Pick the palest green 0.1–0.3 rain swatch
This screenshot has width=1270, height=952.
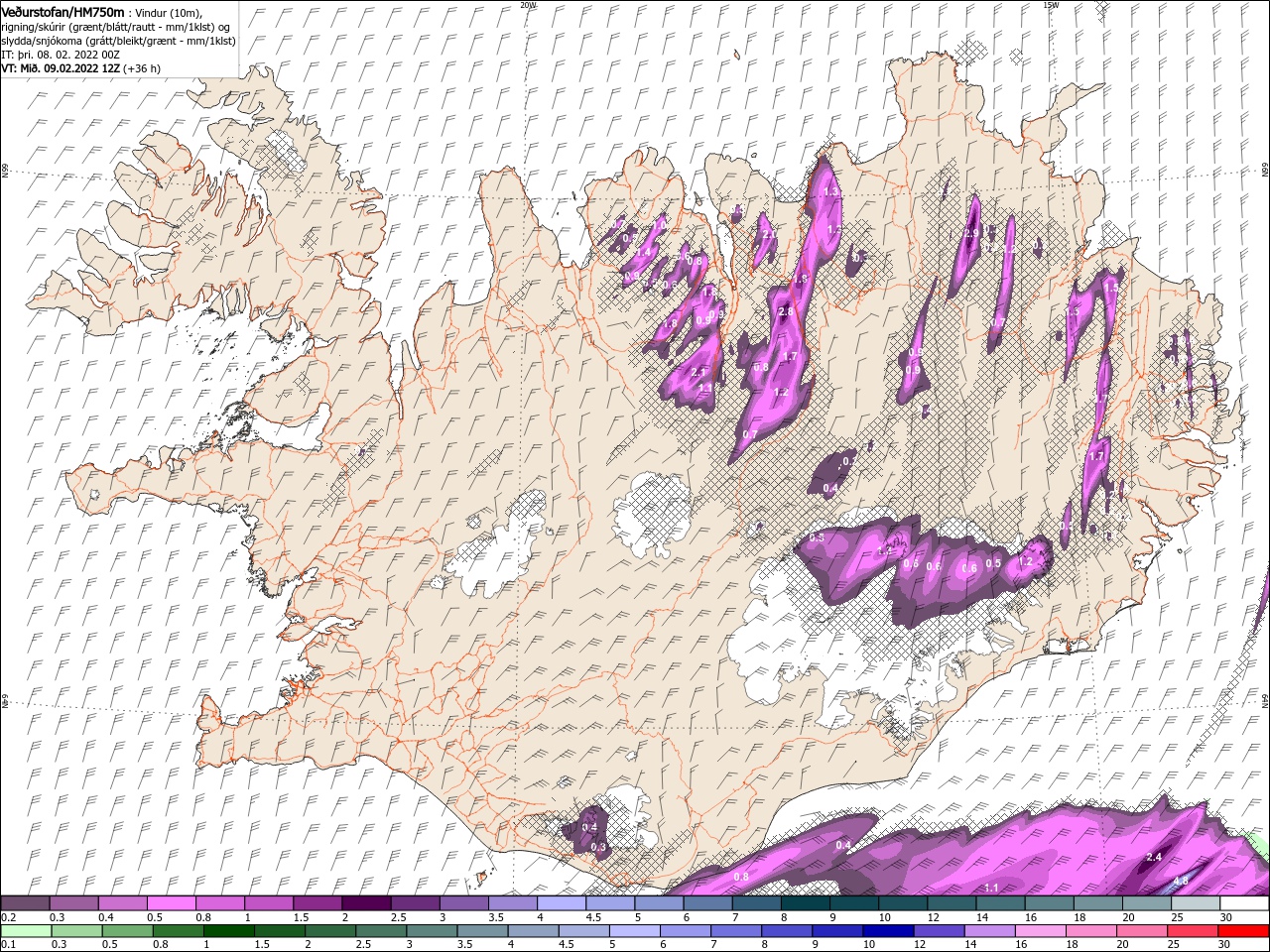click(x=25, y=931)
